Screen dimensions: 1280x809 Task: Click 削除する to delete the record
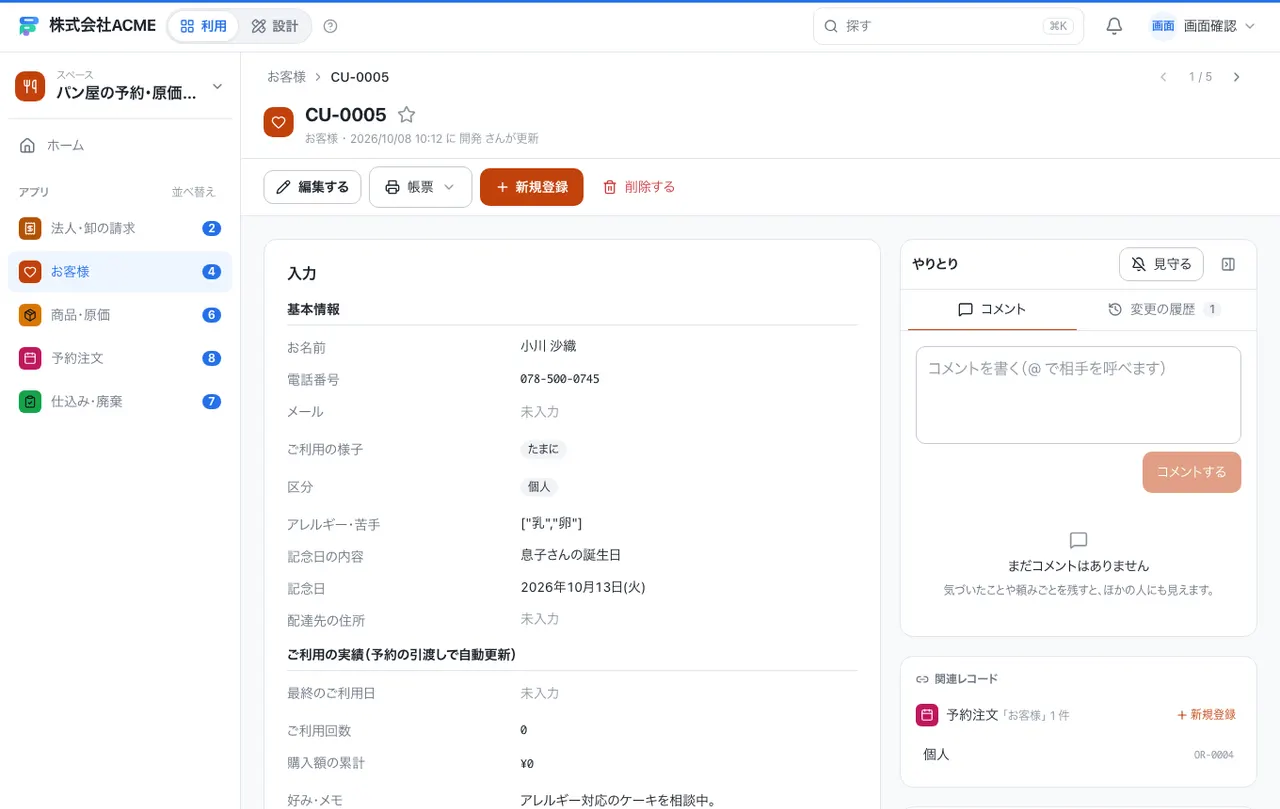639,187
